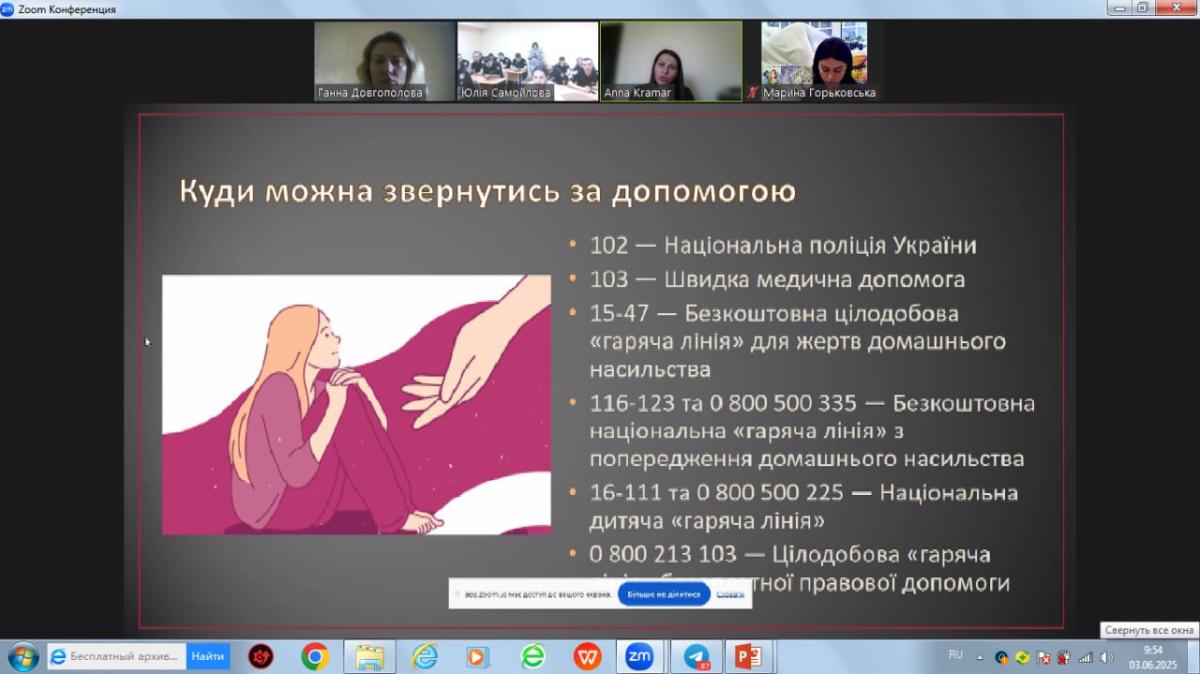Click the line 102 — Національна поліція України
1200x674 pixels.
783,245
